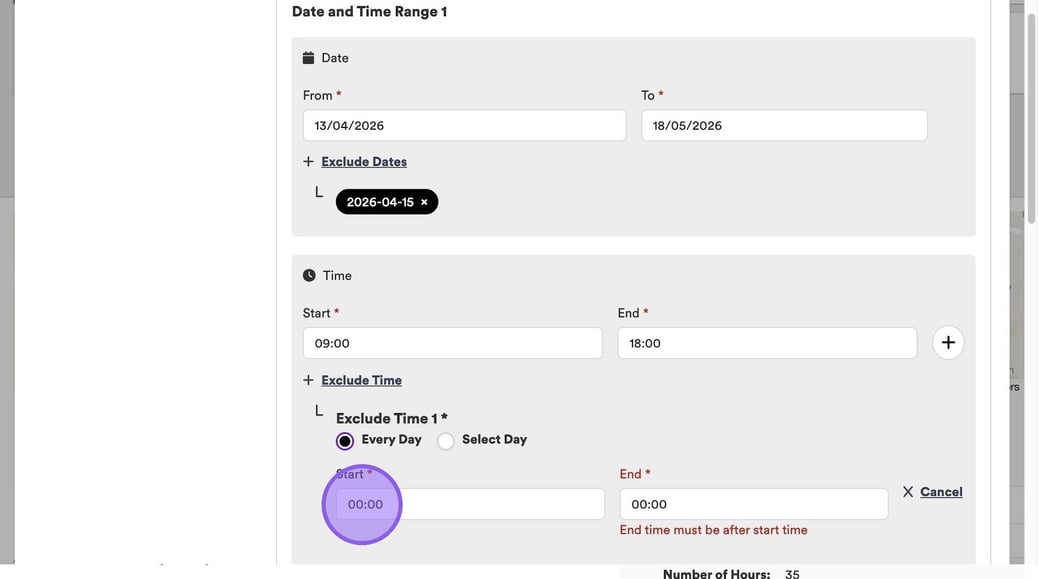Screen dimensions: 1038x579
Task: Click the calendar icon beside Date
Action: tap(308, 58)
